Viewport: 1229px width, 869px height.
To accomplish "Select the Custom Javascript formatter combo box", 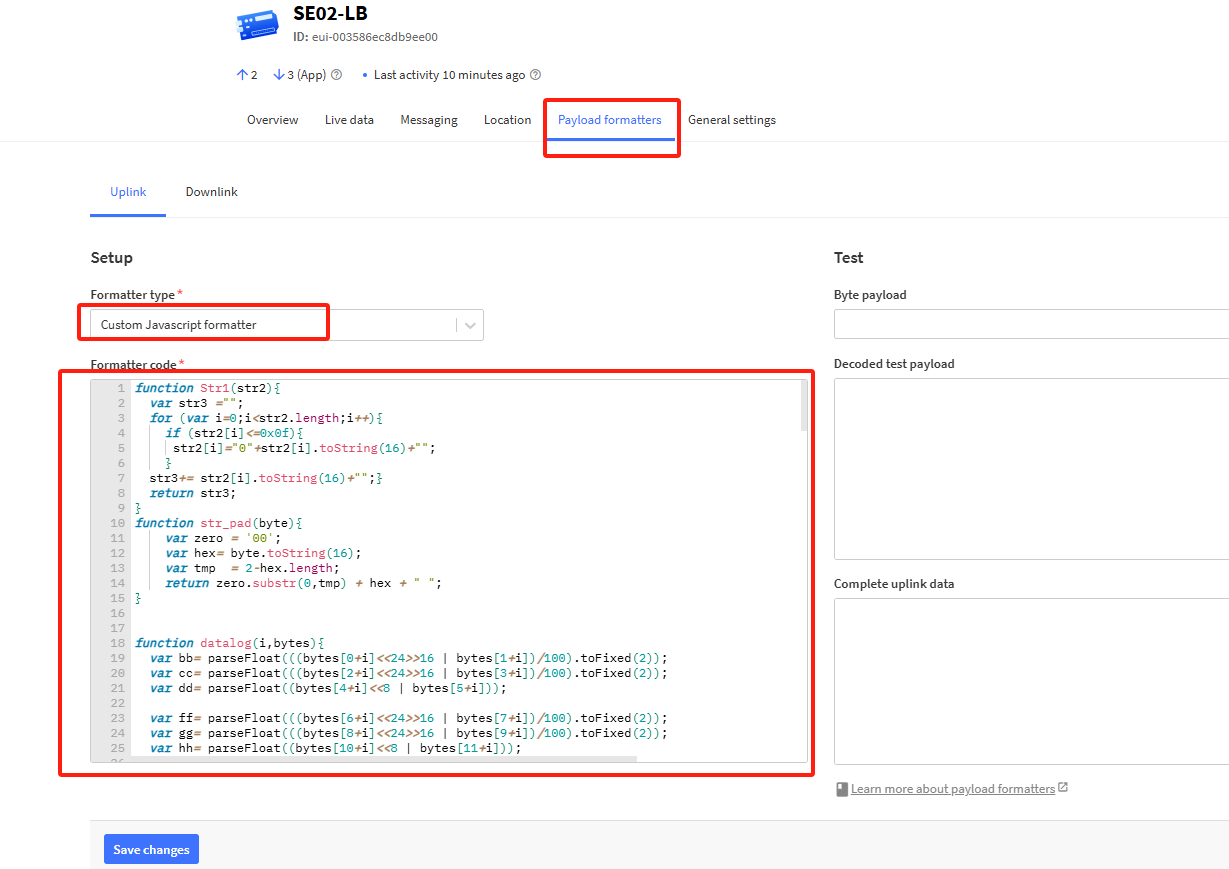I will 287,325.
